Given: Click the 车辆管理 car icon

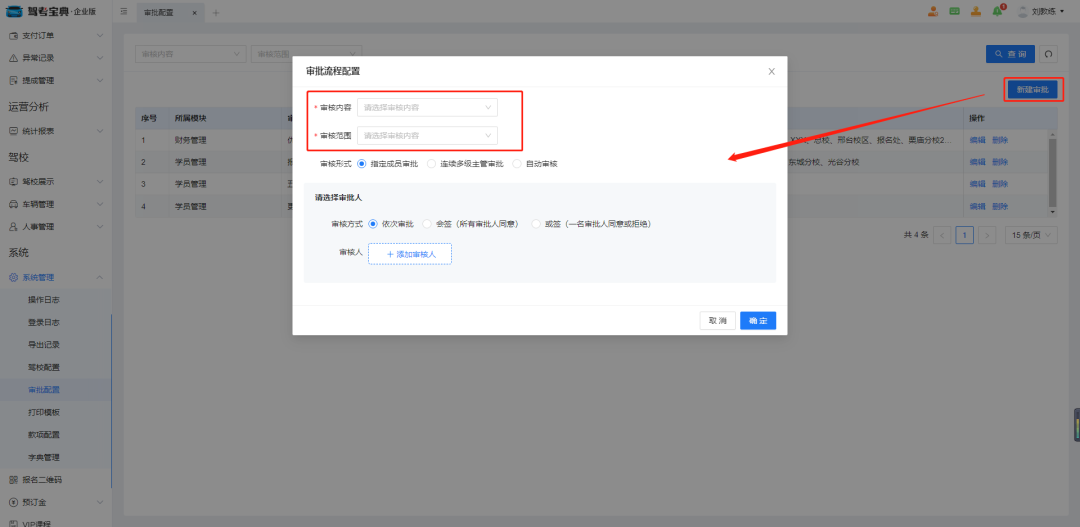Looking at the screenshot, I should coord(13,205).
